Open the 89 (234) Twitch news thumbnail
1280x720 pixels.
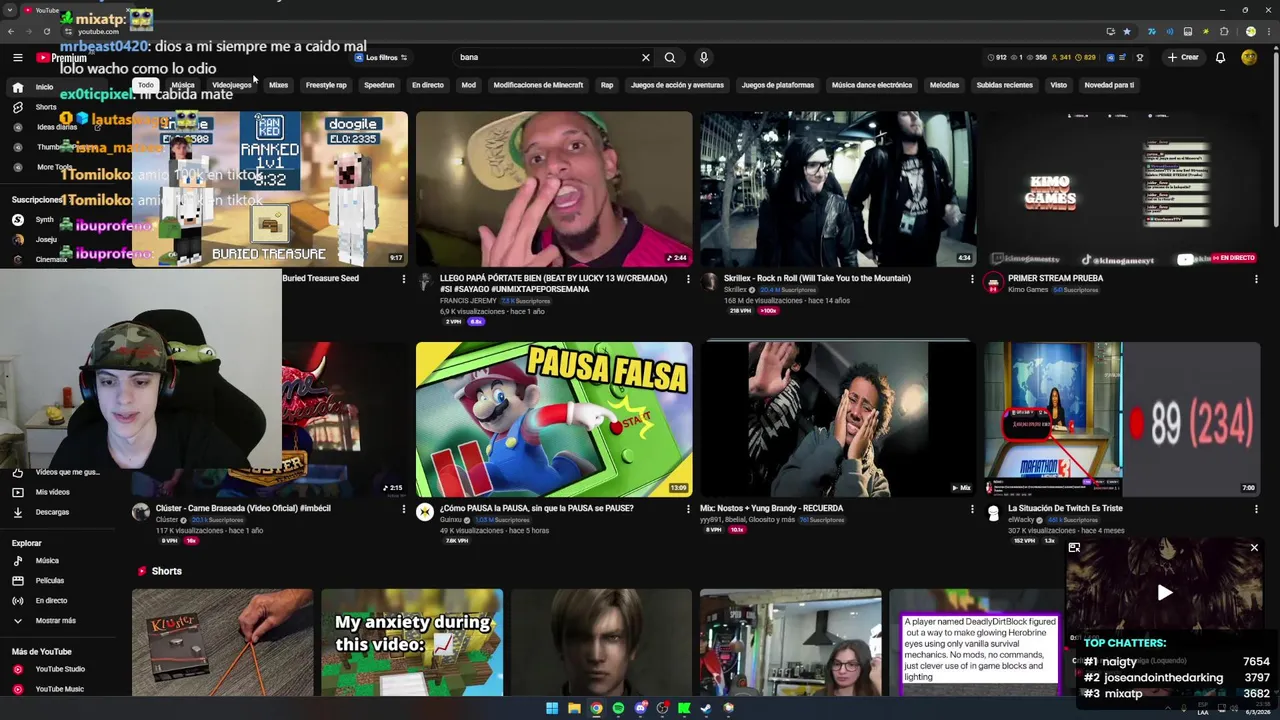(1122, 419)
